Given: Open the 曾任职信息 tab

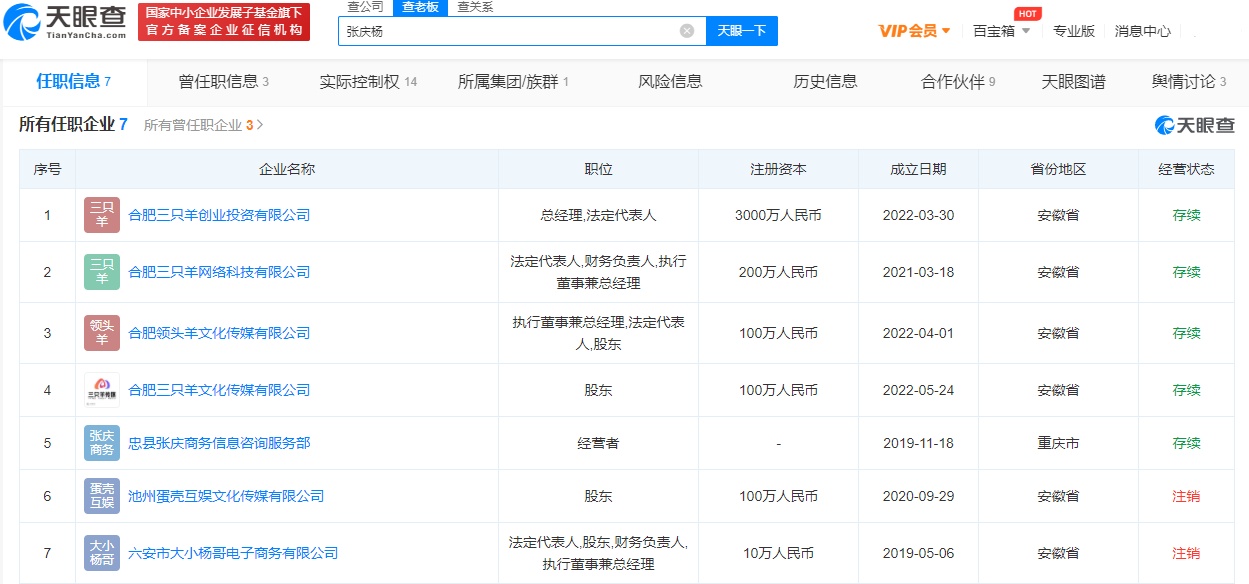Looking at the screenshot, I should coord(223,82).
